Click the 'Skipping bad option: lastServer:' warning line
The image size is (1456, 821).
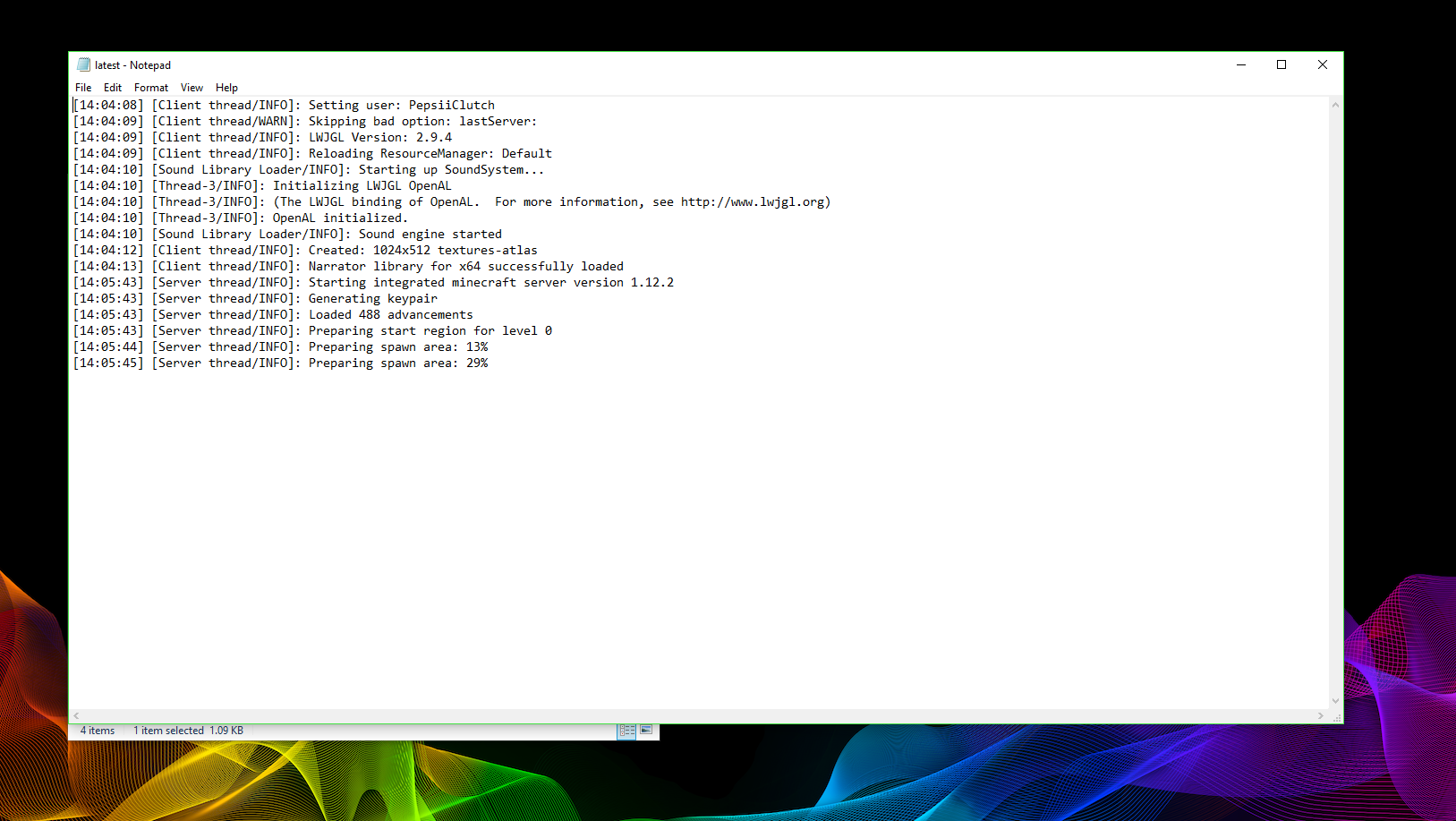(305, 122)
